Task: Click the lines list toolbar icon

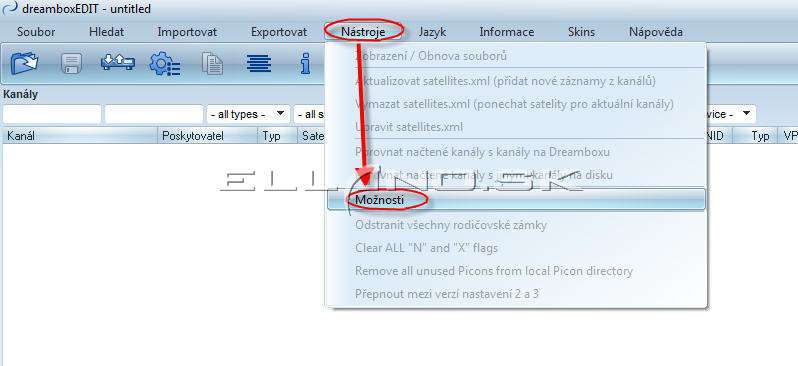Action: click(259, 64)
